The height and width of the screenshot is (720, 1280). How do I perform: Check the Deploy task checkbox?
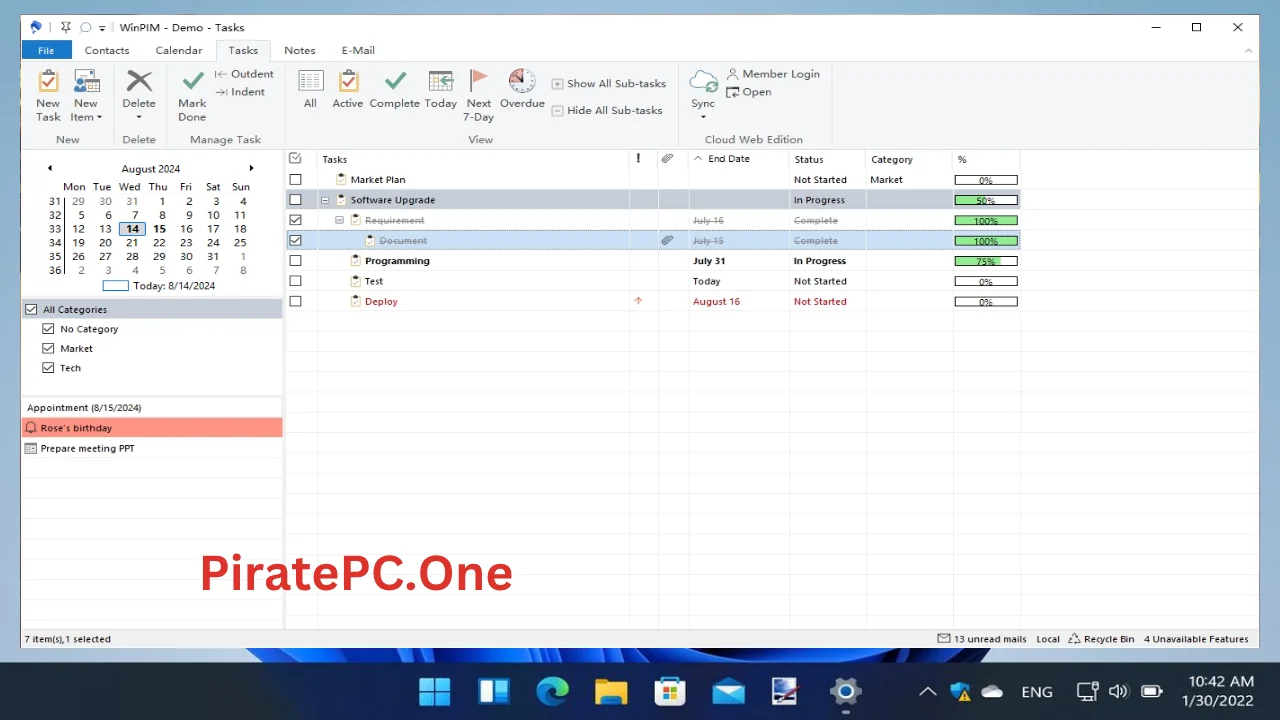(295, 301)
